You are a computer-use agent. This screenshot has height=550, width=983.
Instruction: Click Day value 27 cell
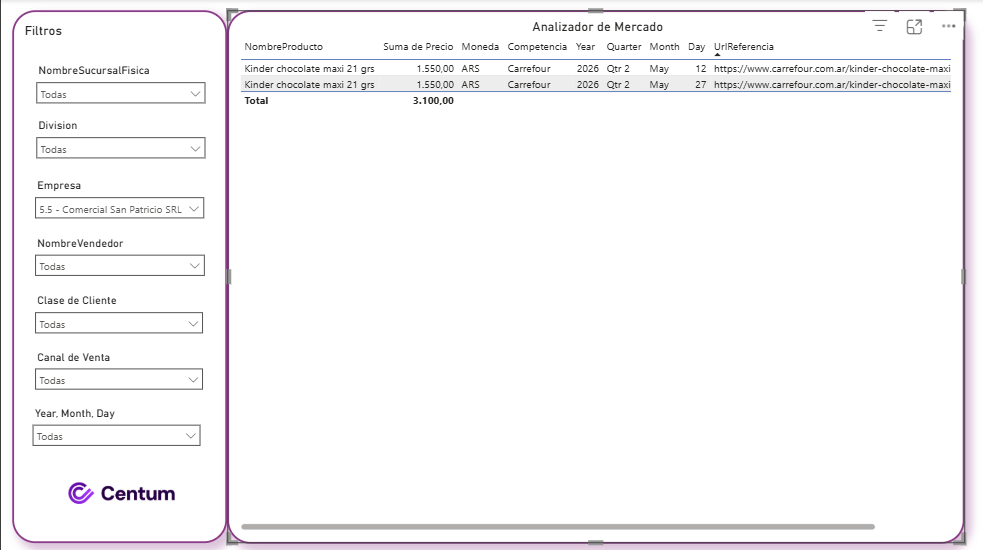coord(701,84)
